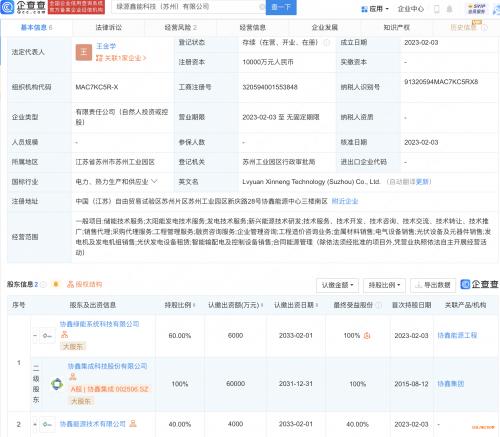
Task: Click help icon beside 股东信息 heading
Action: 44,284
